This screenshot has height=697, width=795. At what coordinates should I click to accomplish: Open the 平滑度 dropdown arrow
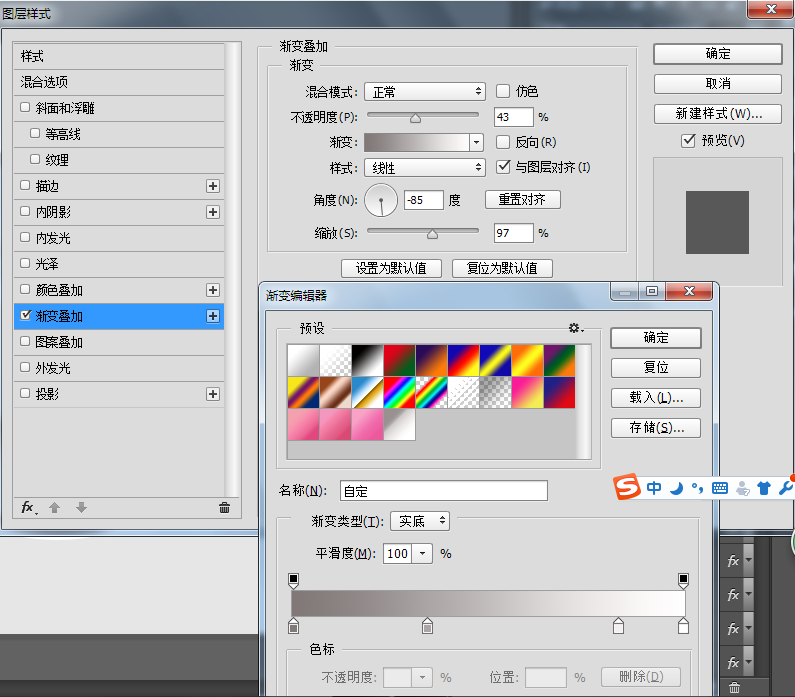coord(422,554)
